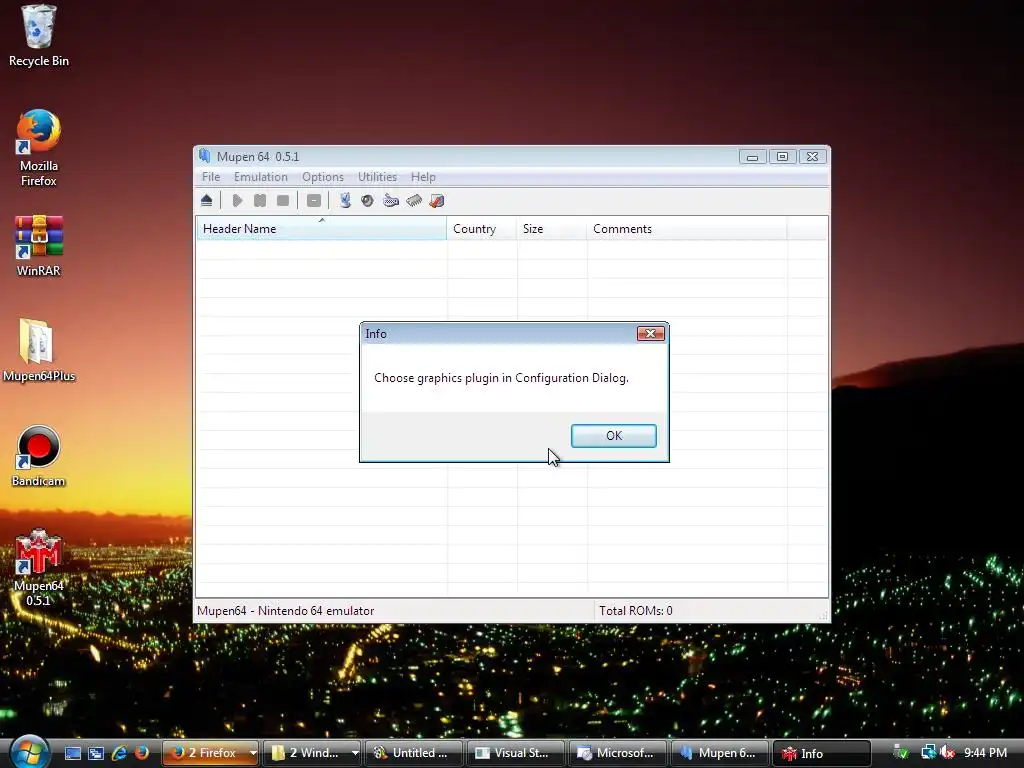Open the Utilities menu
This screenshot has width=1024, height=768.
pos(377,177)
